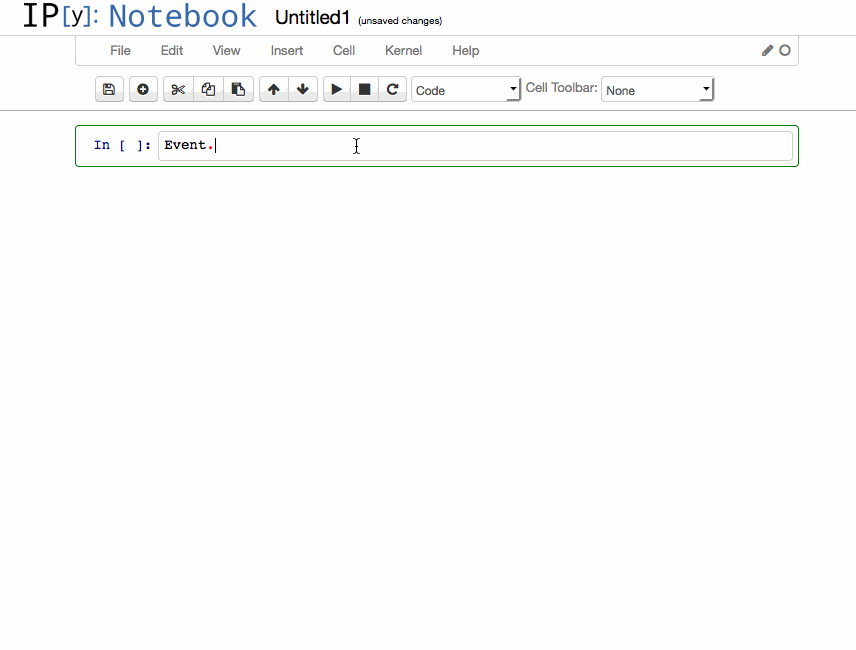Open the View menu

pyautogui.click(x=227, y=51)
